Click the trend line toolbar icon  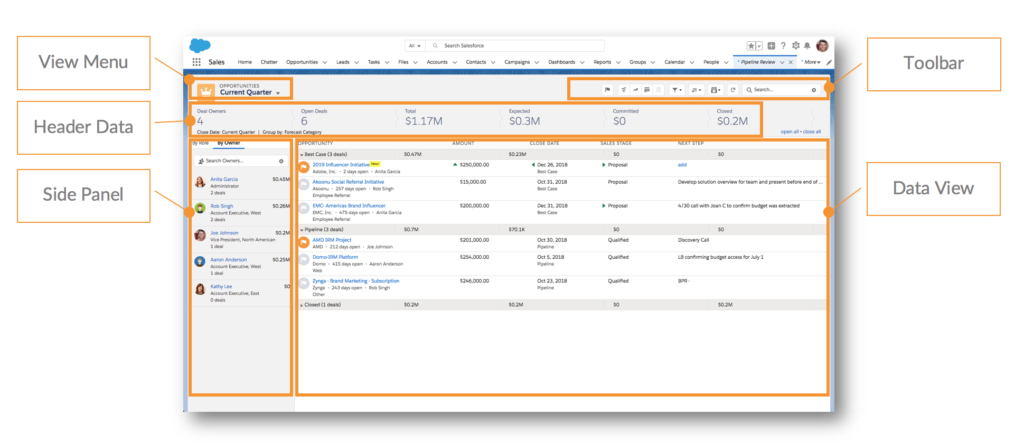click(635, 90)
